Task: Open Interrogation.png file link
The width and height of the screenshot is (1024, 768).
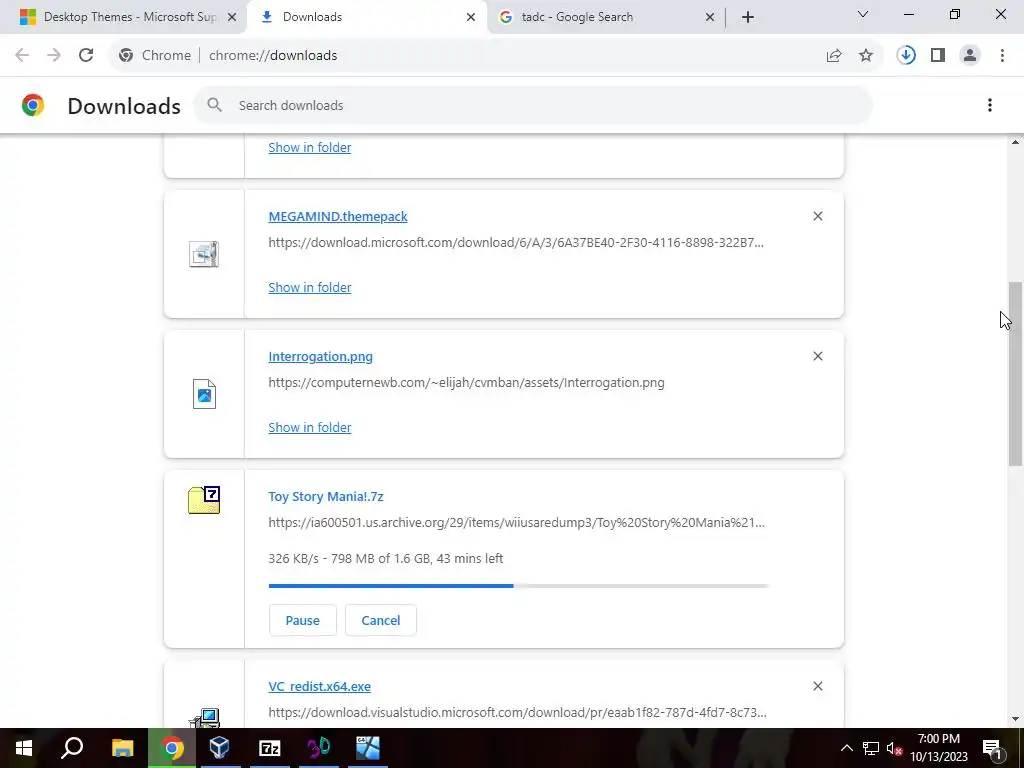Action: (x=321, y=357)
